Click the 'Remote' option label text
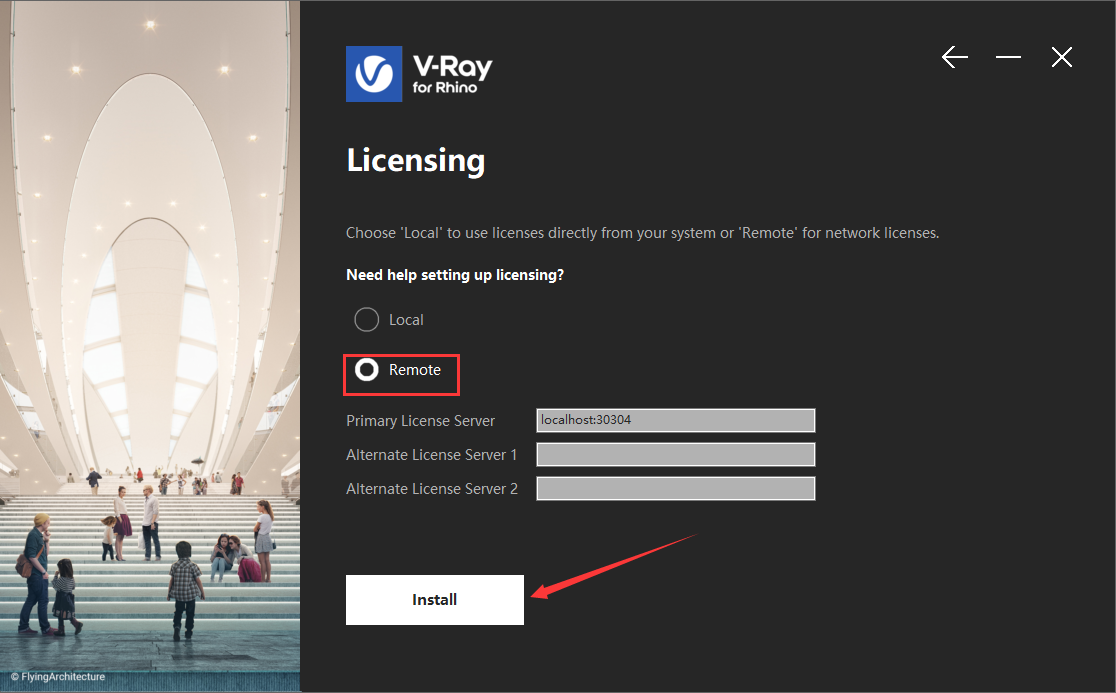The height and width of the screenshot is (693, 1116). tap(415, 370)
